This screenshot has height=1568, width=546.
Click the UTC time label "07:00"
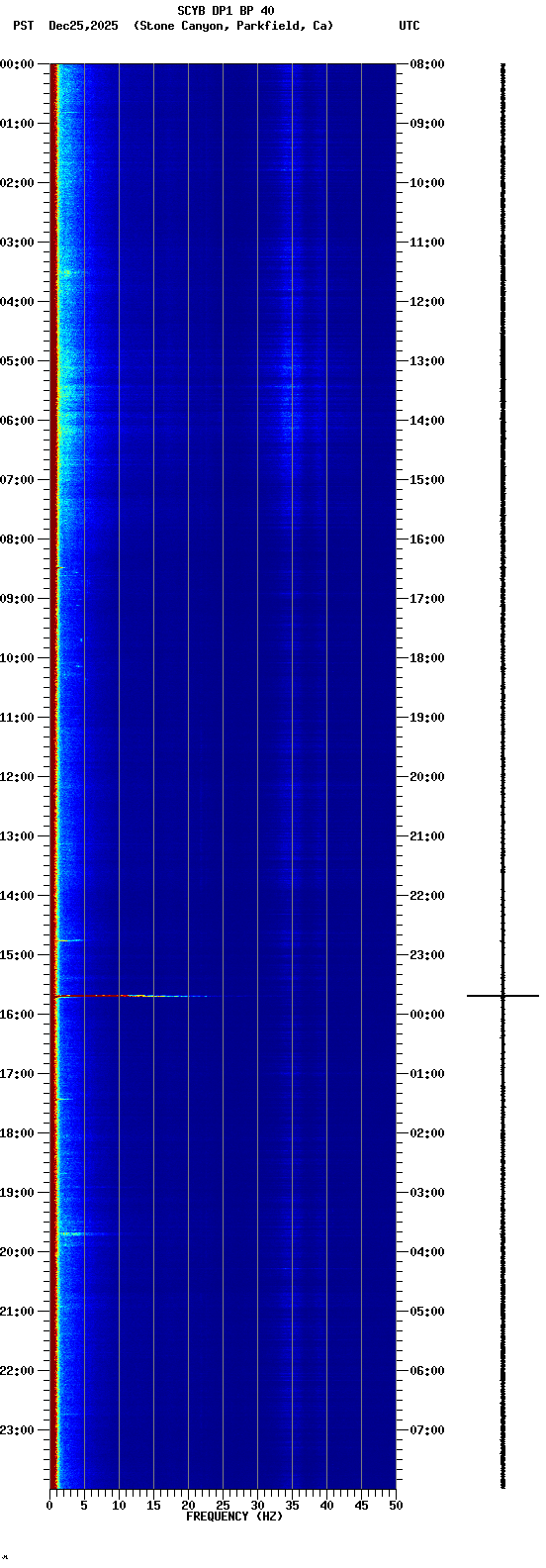point(427,1430)
